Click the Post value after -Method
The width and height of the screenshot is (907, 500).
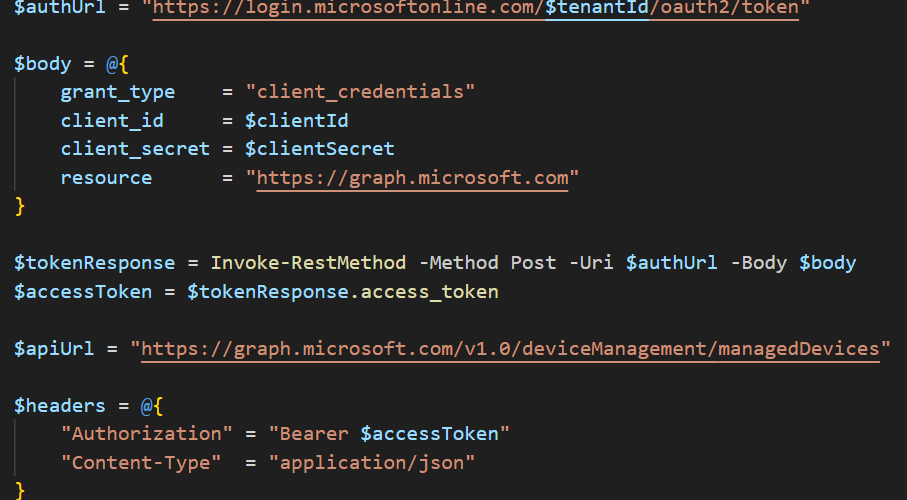(x=533, y=263)
